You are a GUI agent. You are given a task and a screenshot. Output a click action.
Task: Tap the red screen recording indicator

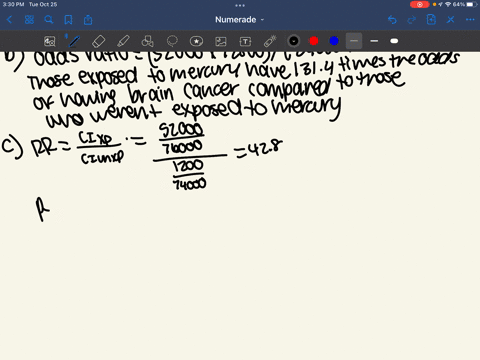(420, 4)
